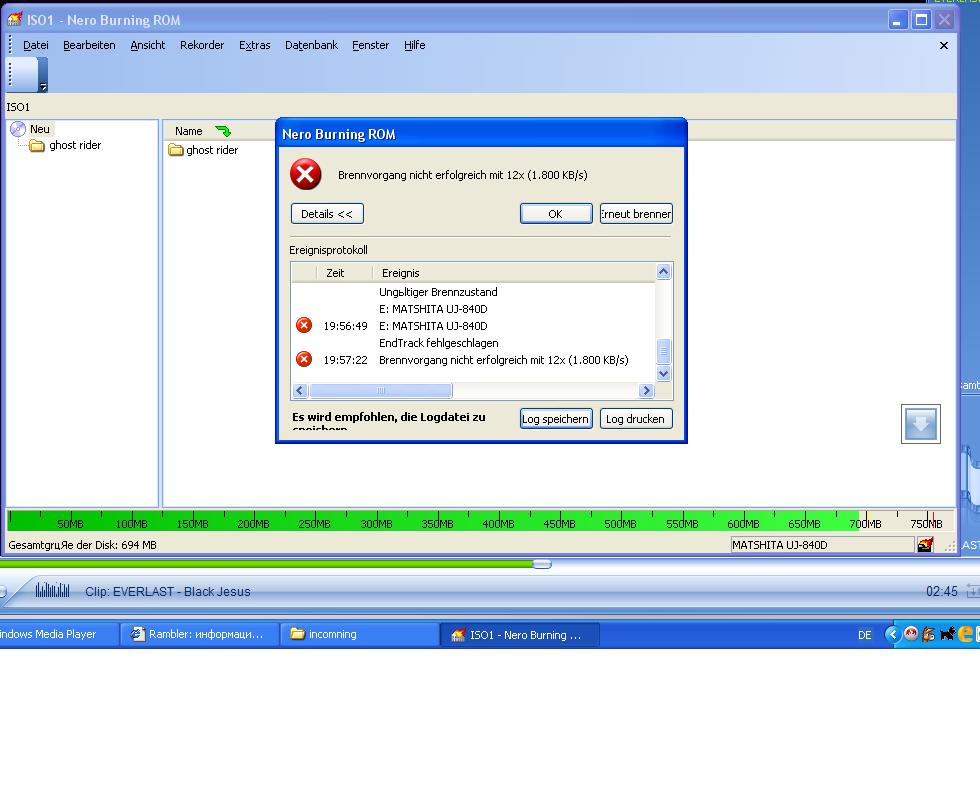The image size is (980, 800).
Task: Click the MATSHITA UJ-840D recorder field
Action: (822, 545)
